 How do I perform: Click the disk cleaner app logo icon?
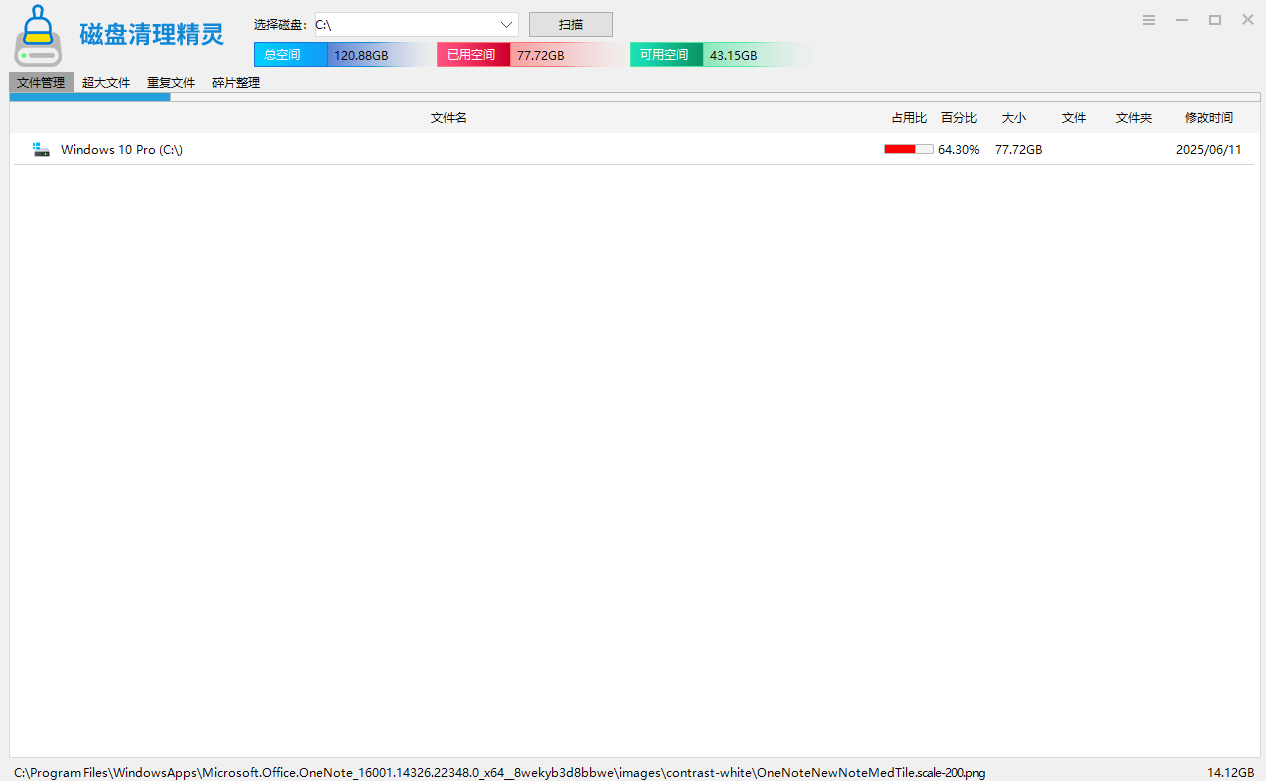pyautogui.click(x=38, y=36)
